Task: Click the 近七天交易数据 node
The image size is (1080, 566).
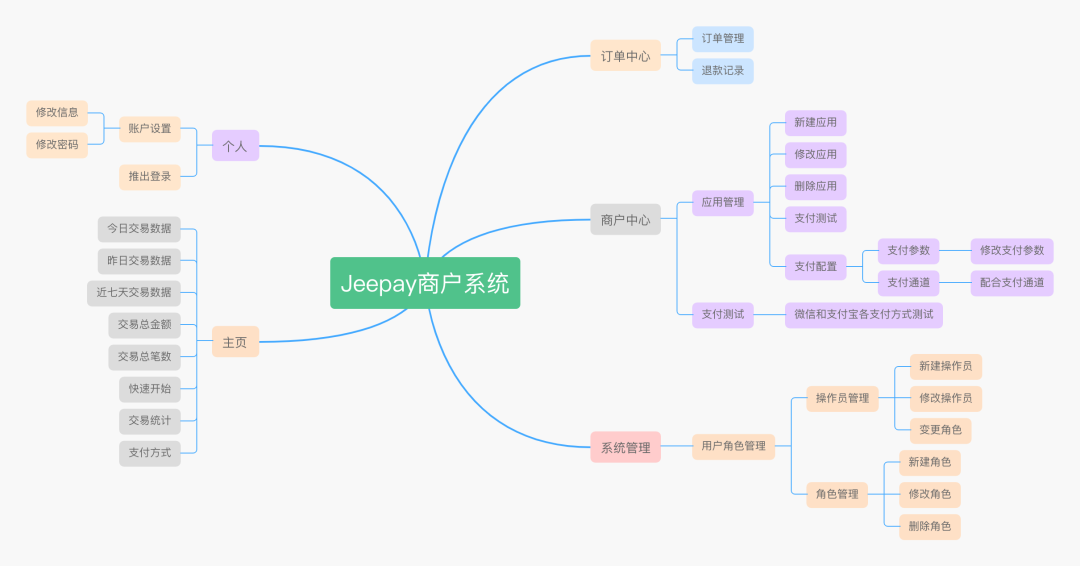Action: click(134, 293)
